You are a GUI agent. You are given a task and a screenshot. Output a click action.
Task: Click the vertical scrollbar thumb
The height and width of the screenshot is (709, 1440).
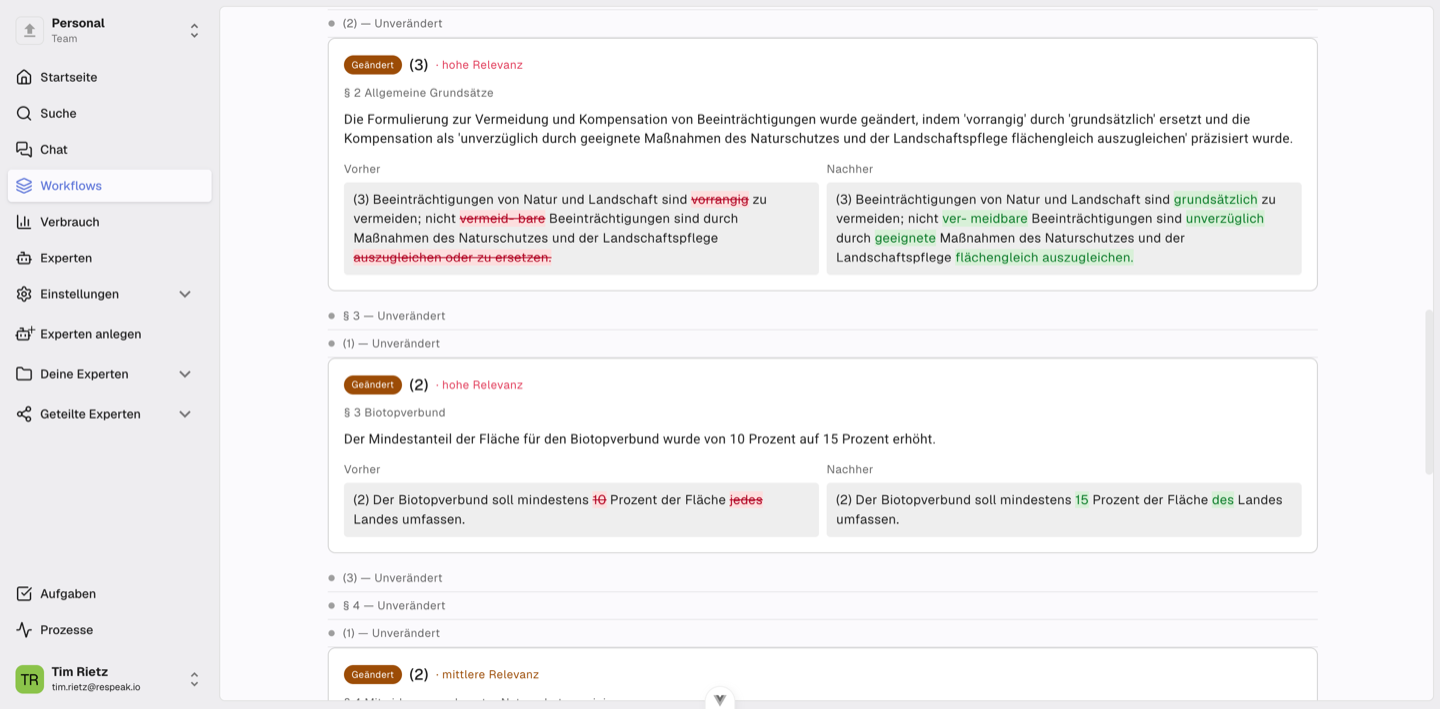pos(1429,392)
